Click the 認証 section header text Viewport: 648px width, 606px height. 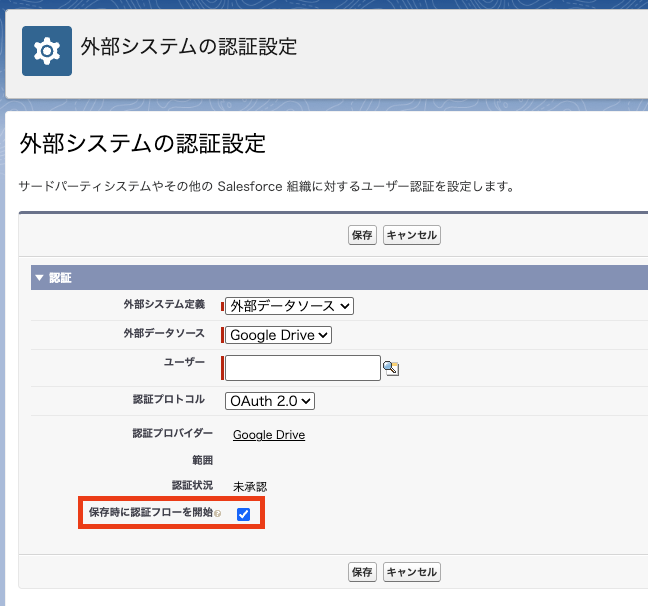[x=61, y=278]
